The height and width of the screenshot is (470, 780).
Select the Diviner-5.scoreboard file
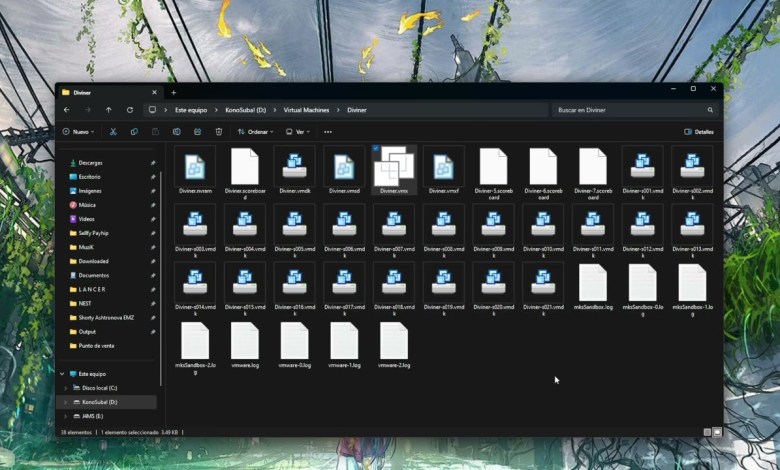click(493, 173)
